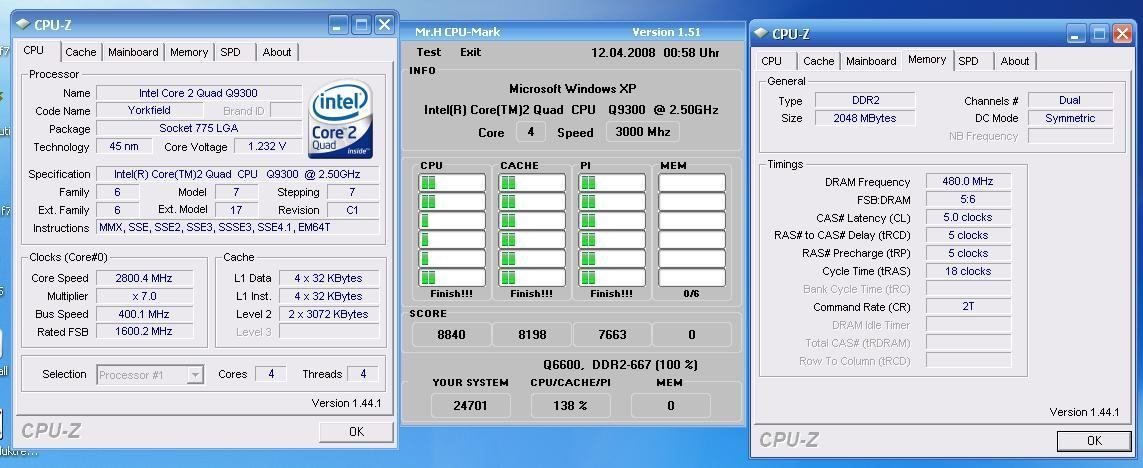1143x468 pixels.
Task: Click Instructions field MMX, SSE, SSE2
Action: pyautogui.click(x=238, y=227)
